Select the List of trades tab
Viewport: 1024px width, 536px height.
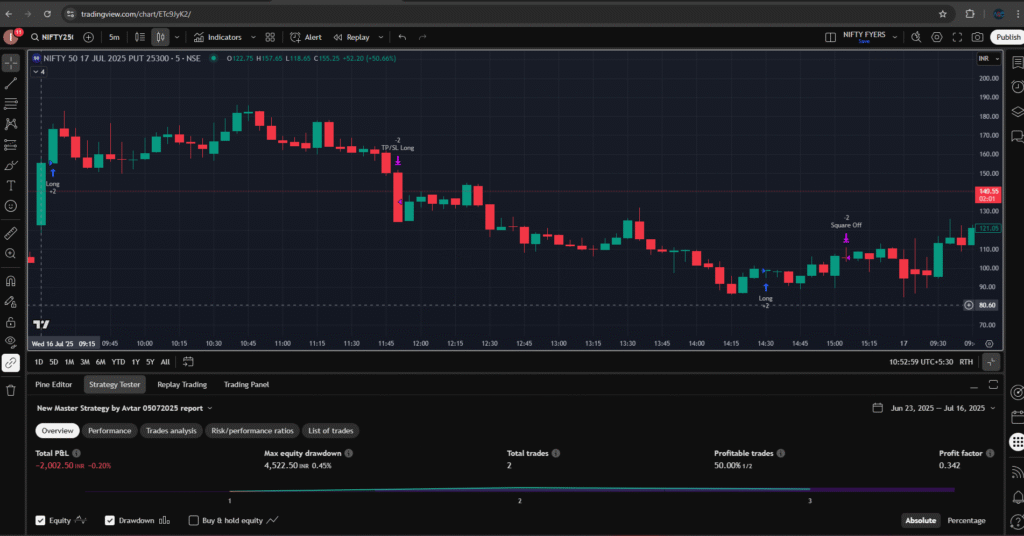click(330, 431)
